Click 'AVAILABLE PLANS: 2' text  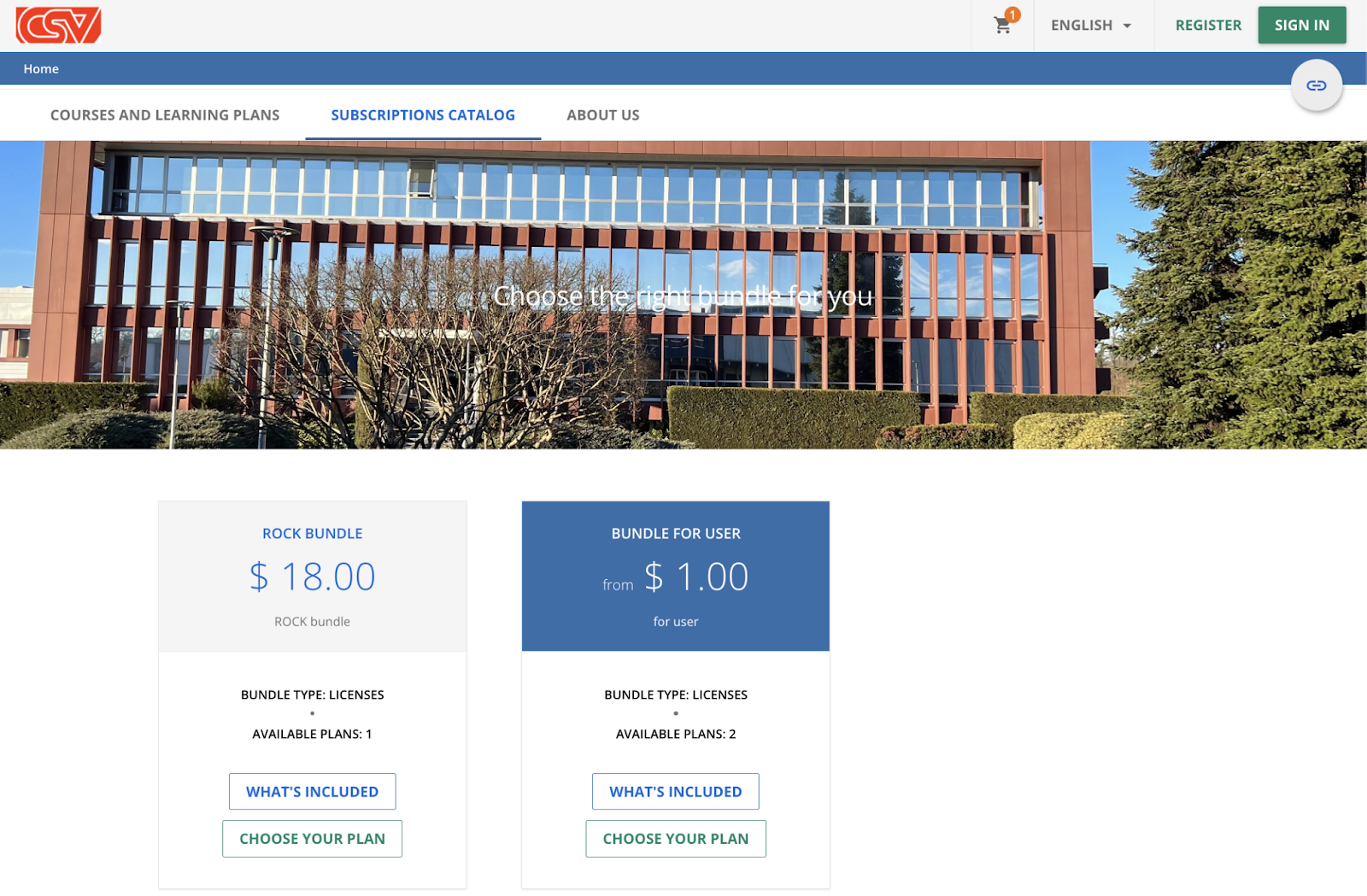[676, 735]
